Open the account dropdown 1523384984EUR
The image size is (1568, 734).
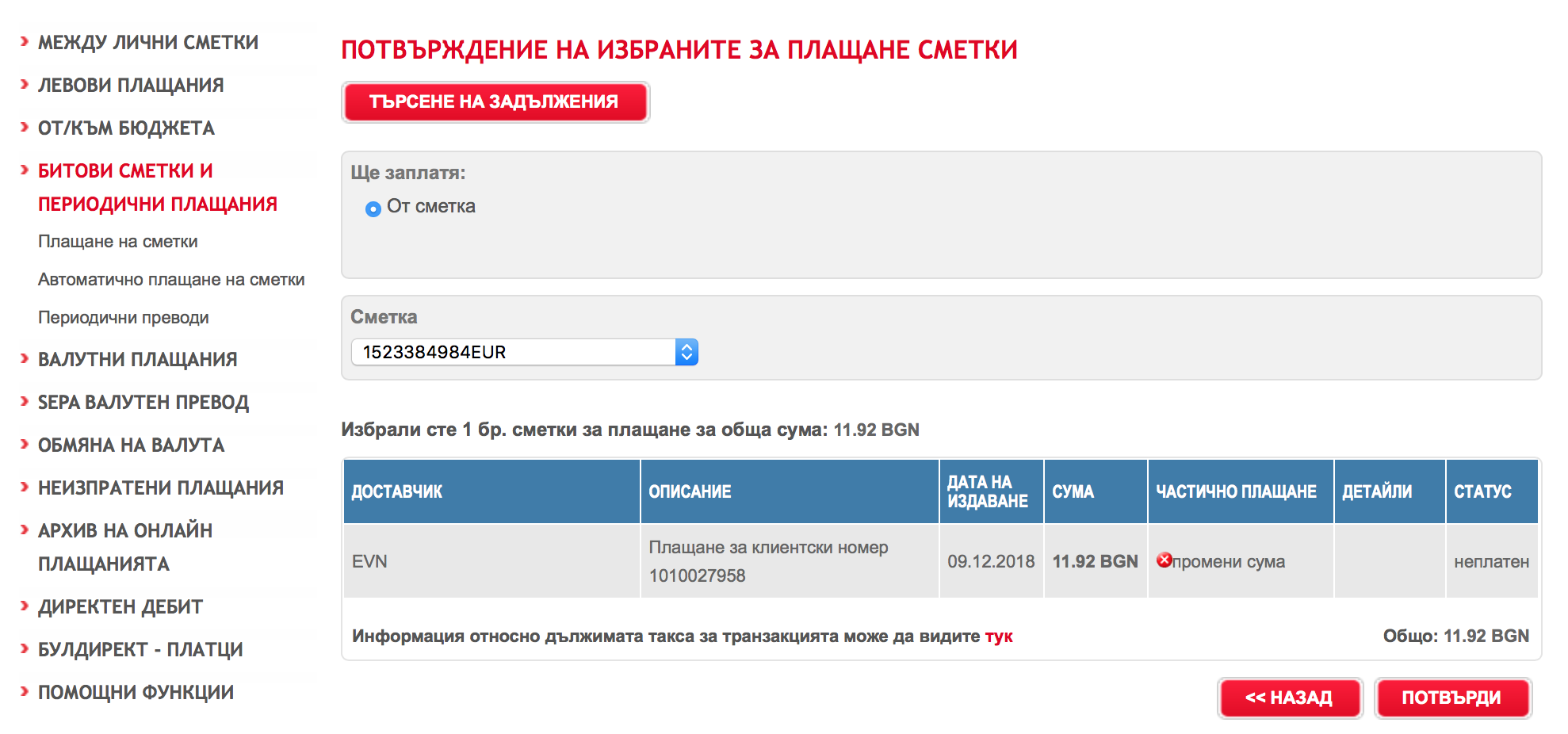point(524,352)
